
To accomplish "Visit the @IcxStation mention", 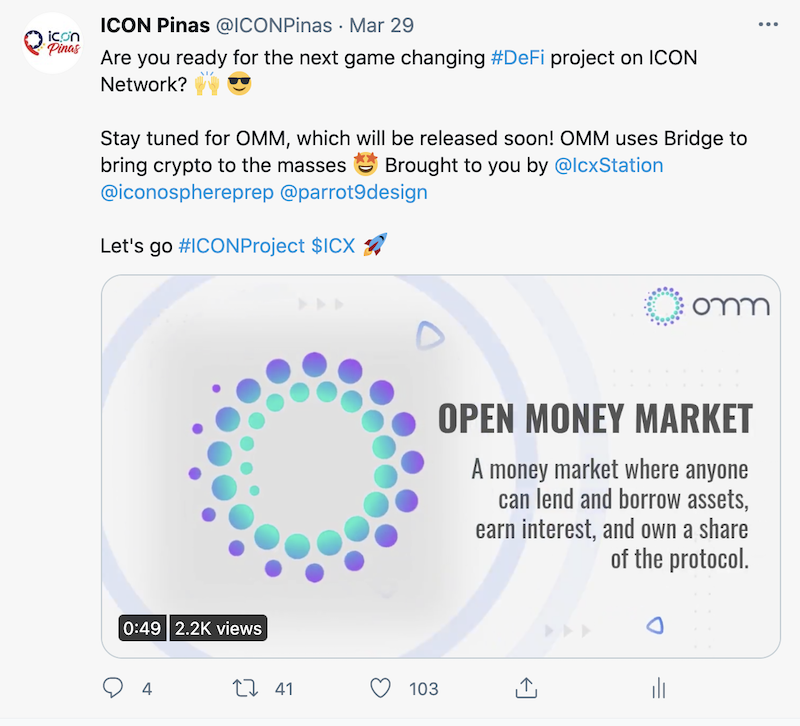I will (x=608, y=164).
